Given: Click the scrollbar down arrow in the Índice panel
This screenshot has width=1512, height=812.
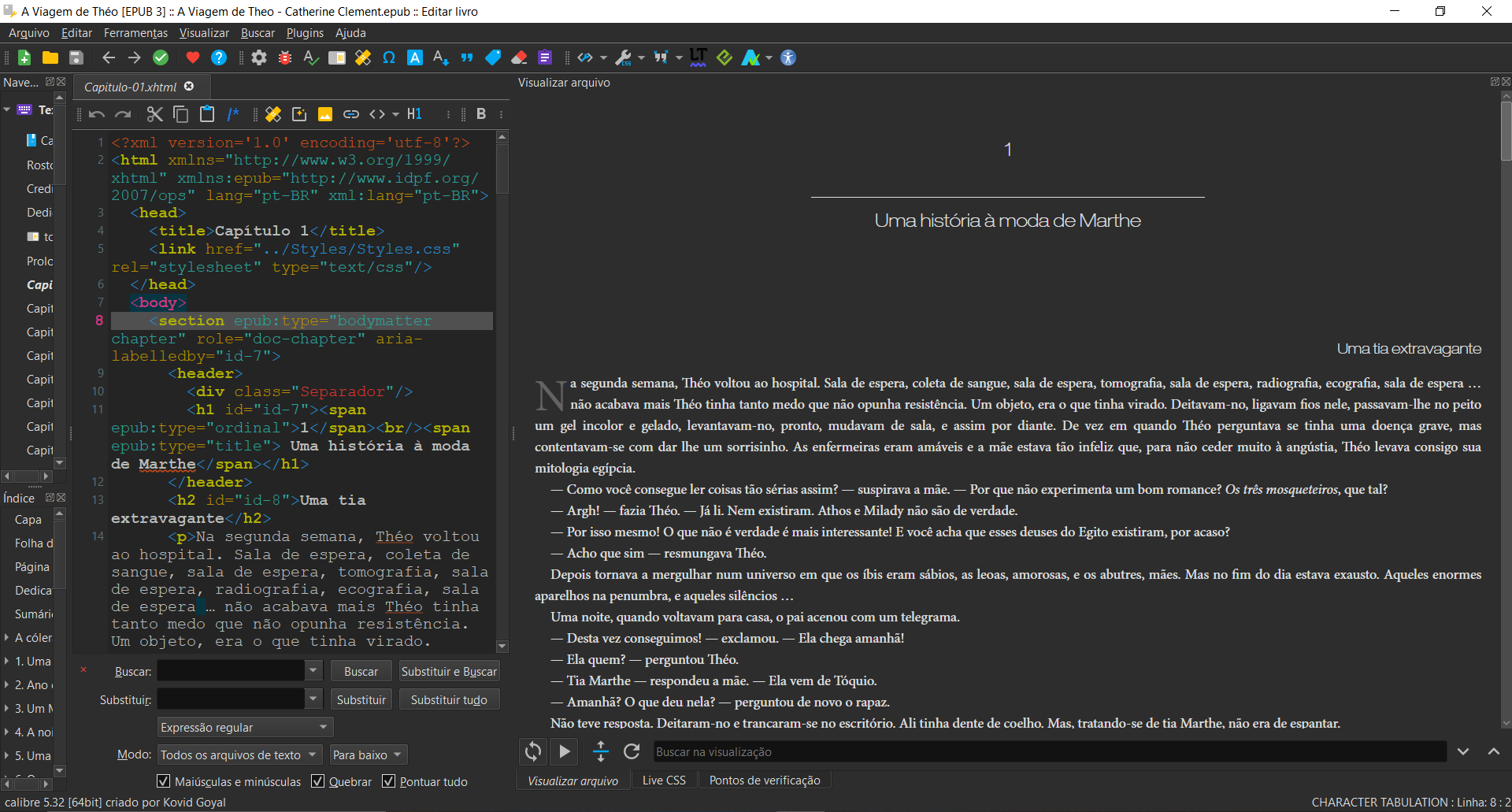Looking at the screenshot, I should coord(59,770).
